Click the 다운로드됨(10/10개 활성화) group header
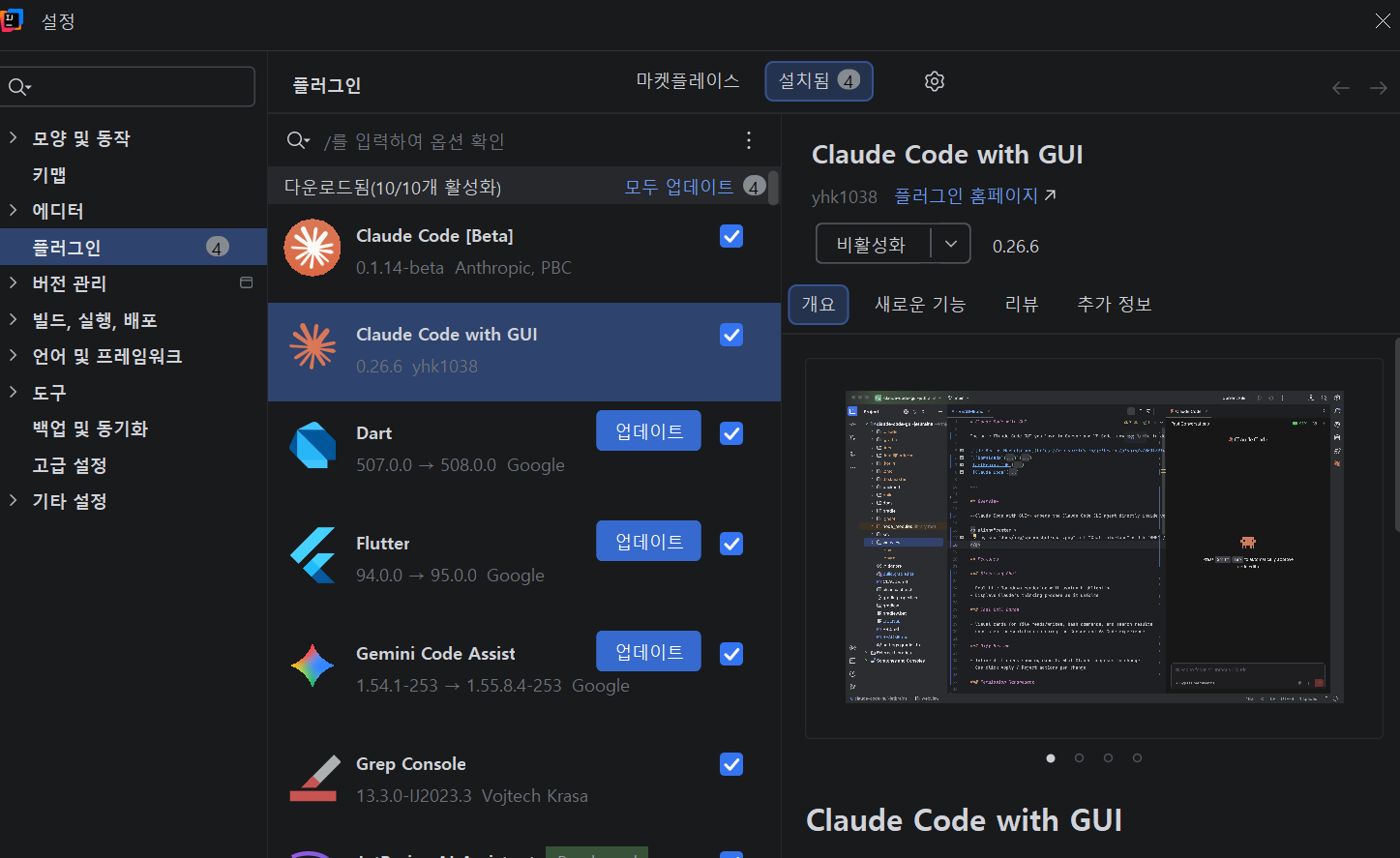The width and height of the screenshot is (1400, 858). coord(393,187)
